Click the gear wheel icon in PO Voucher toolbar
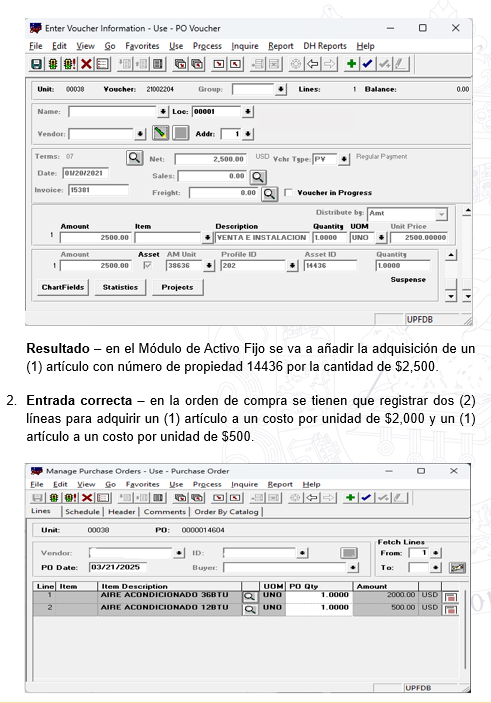Image resolution: width=491 pixels, height=703 pixels. pyautogui.click(x=296, y=64)
